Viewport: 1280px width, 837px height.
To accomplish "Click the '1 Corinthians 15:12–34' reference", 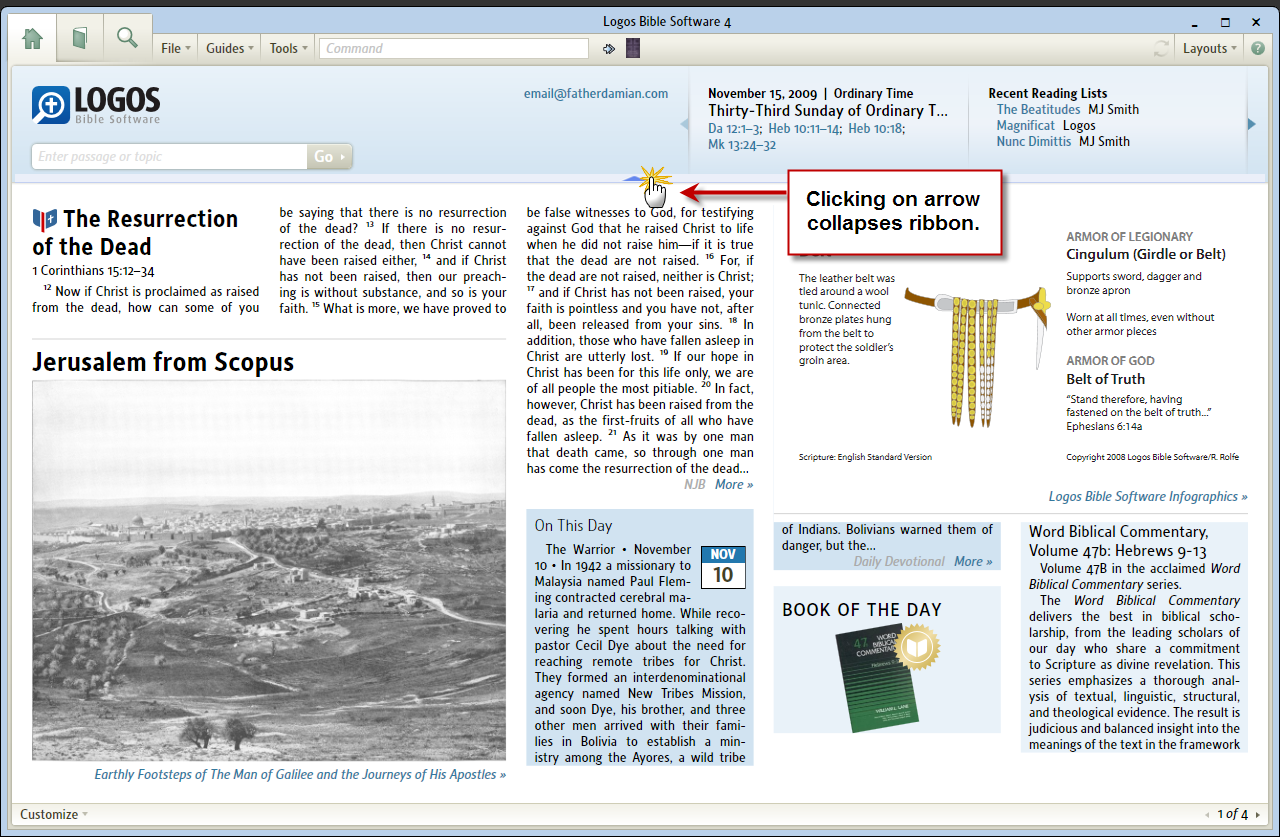I will point(93,271).
